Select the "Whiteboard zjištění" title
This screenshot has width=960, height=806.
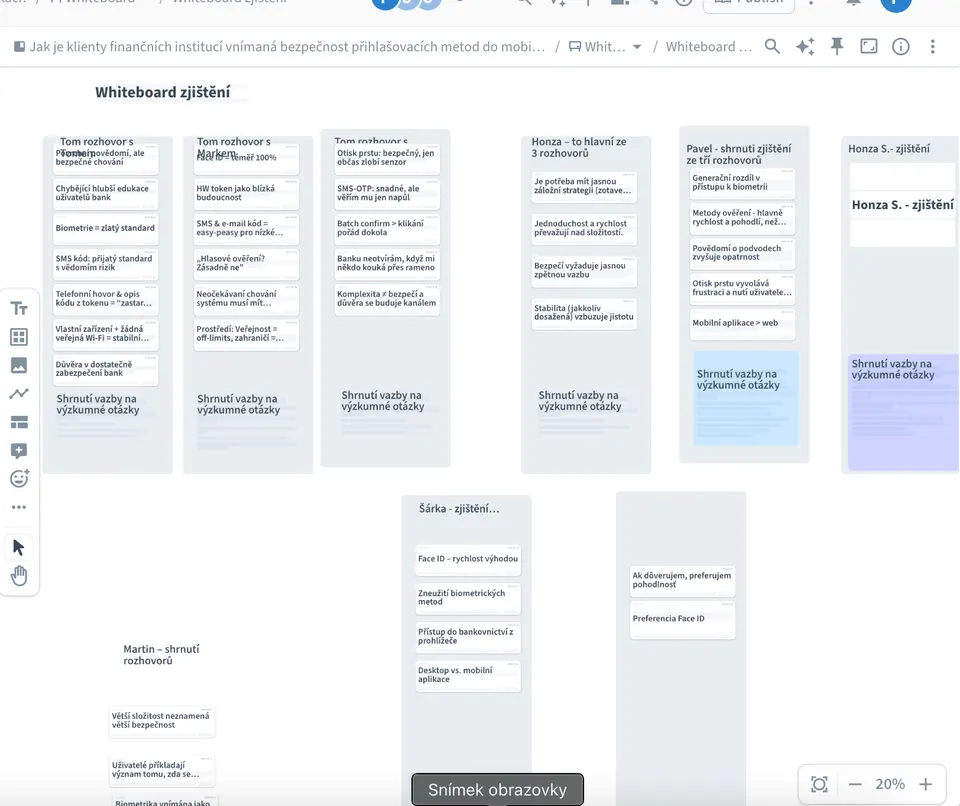(163, 92)
